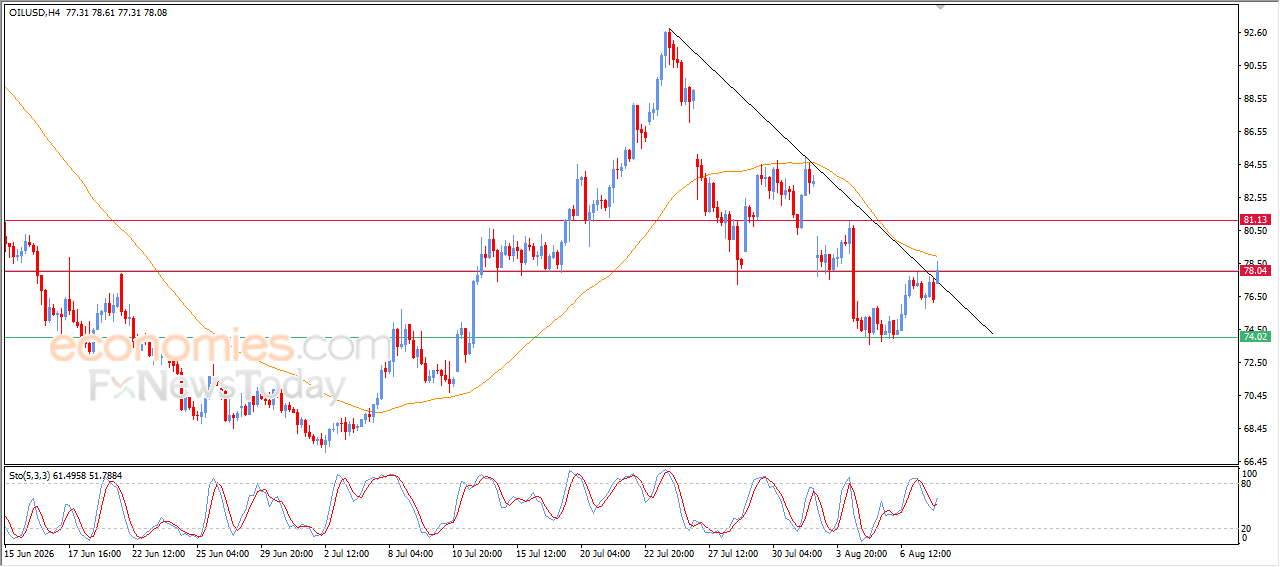Click the 92.60 price axis label
Screen dimensions: 1280x567
pos(1256,33)
